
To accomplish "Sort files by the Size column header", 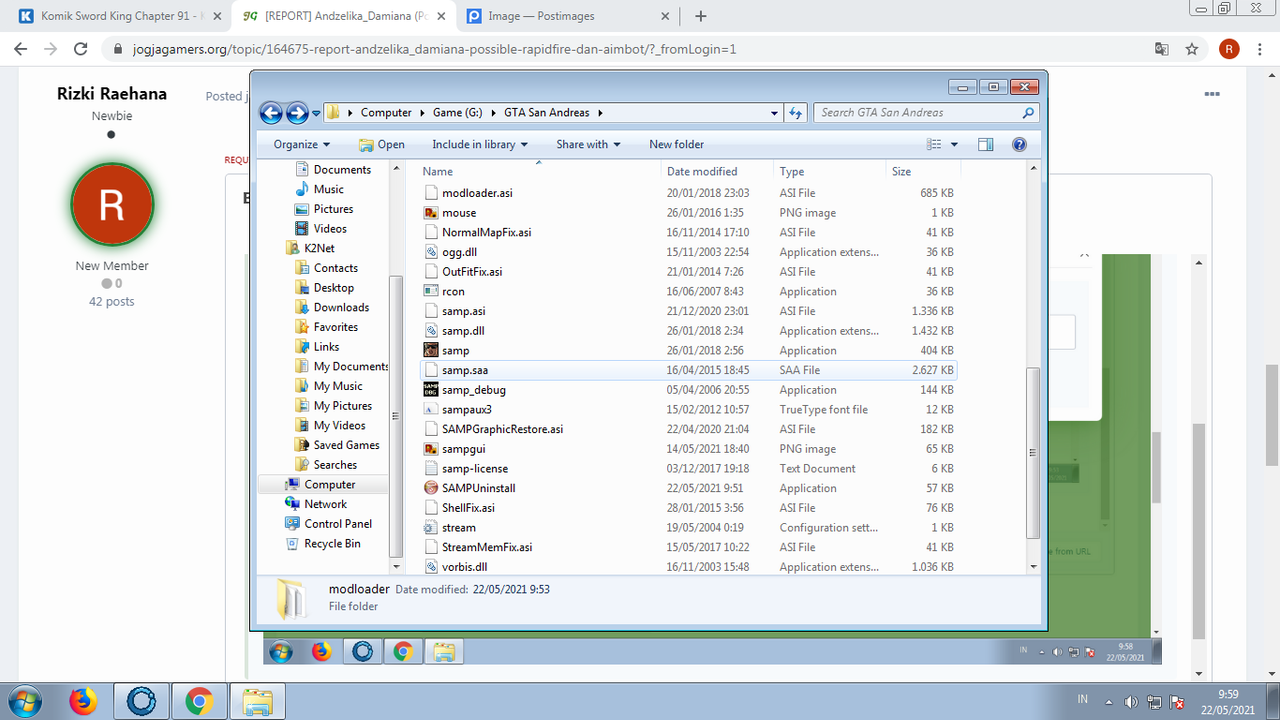I will coord(923,171).
